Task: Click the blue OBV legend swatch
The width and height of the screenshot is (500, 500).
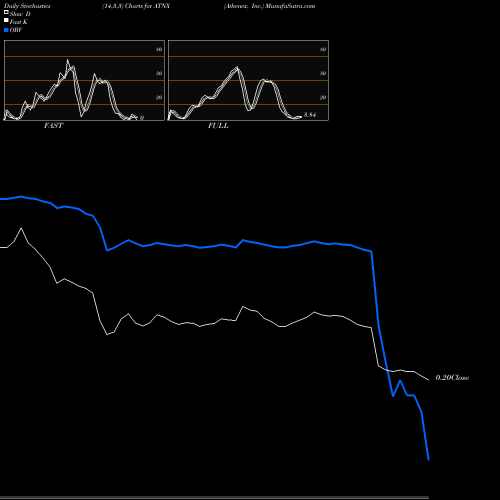Action: (x=6, y=30)
